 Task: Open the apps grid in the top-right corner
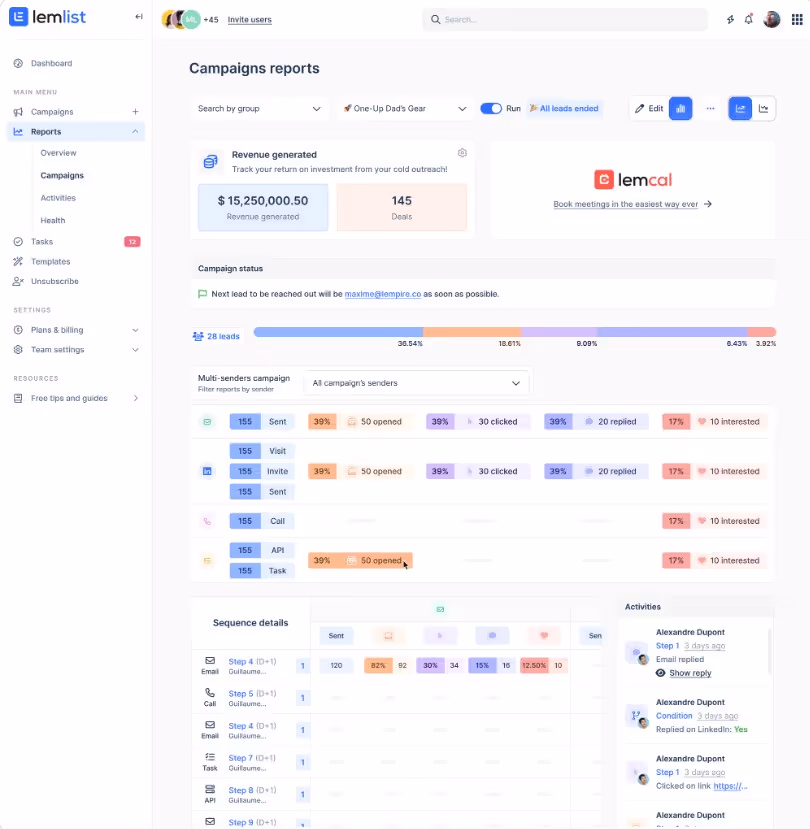coord(797,19)
